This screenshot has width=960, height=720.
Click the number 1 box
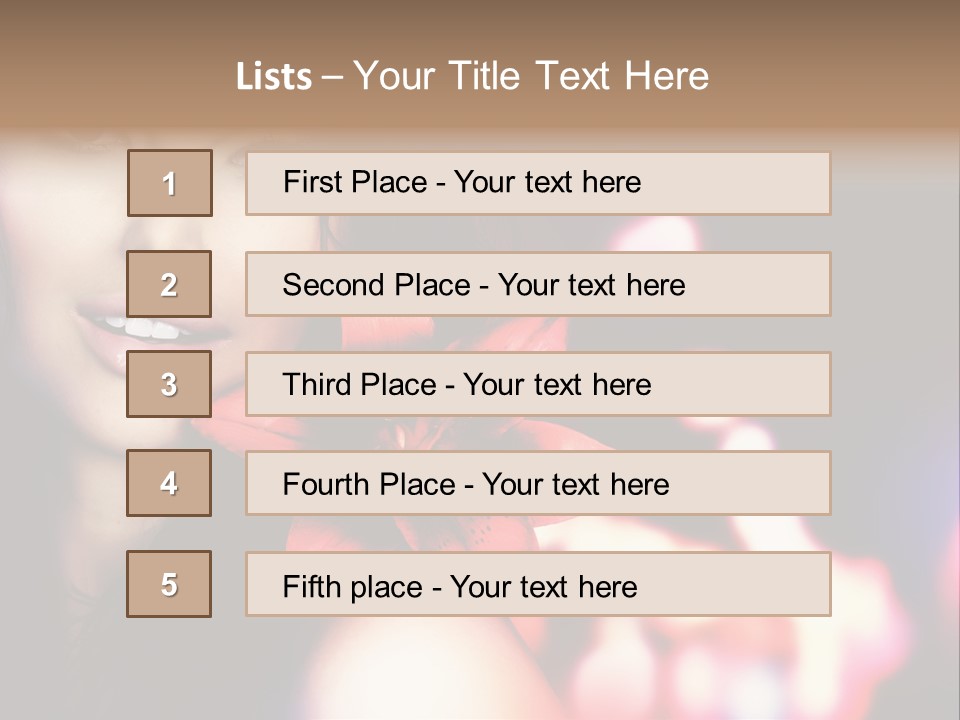tap(170, 183)
